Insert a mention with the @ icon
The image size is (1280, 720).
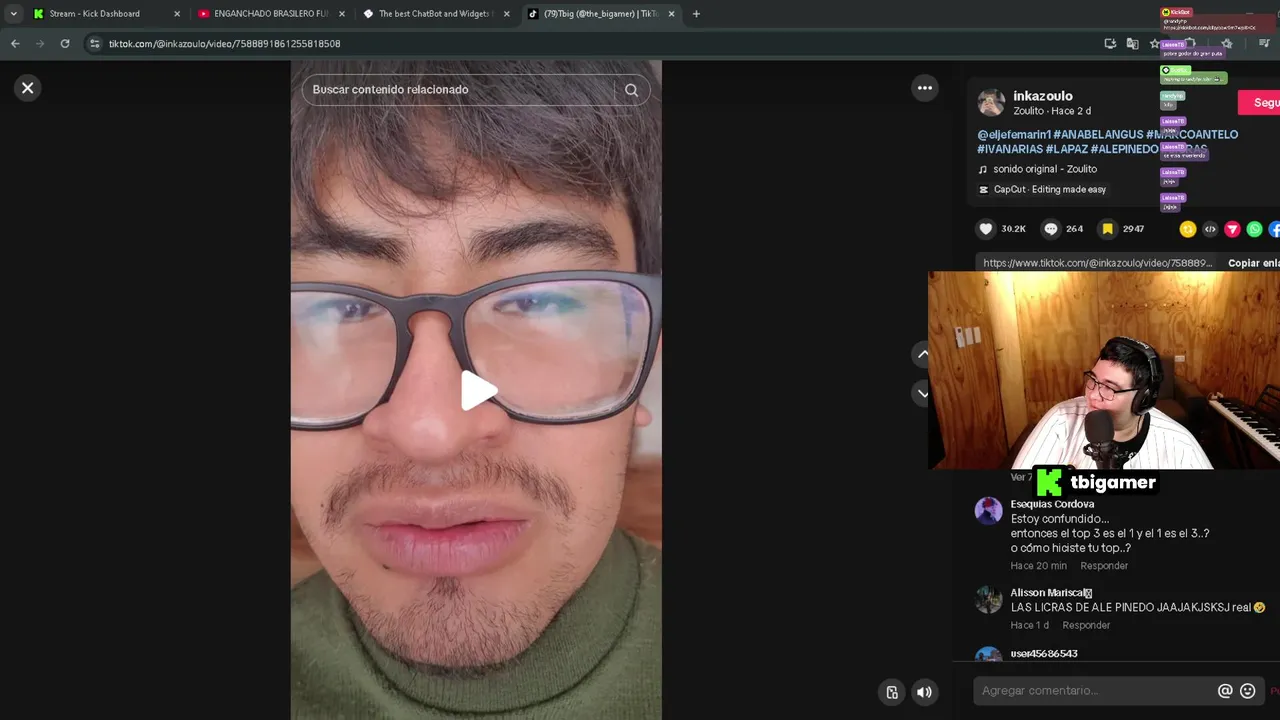1225,691
